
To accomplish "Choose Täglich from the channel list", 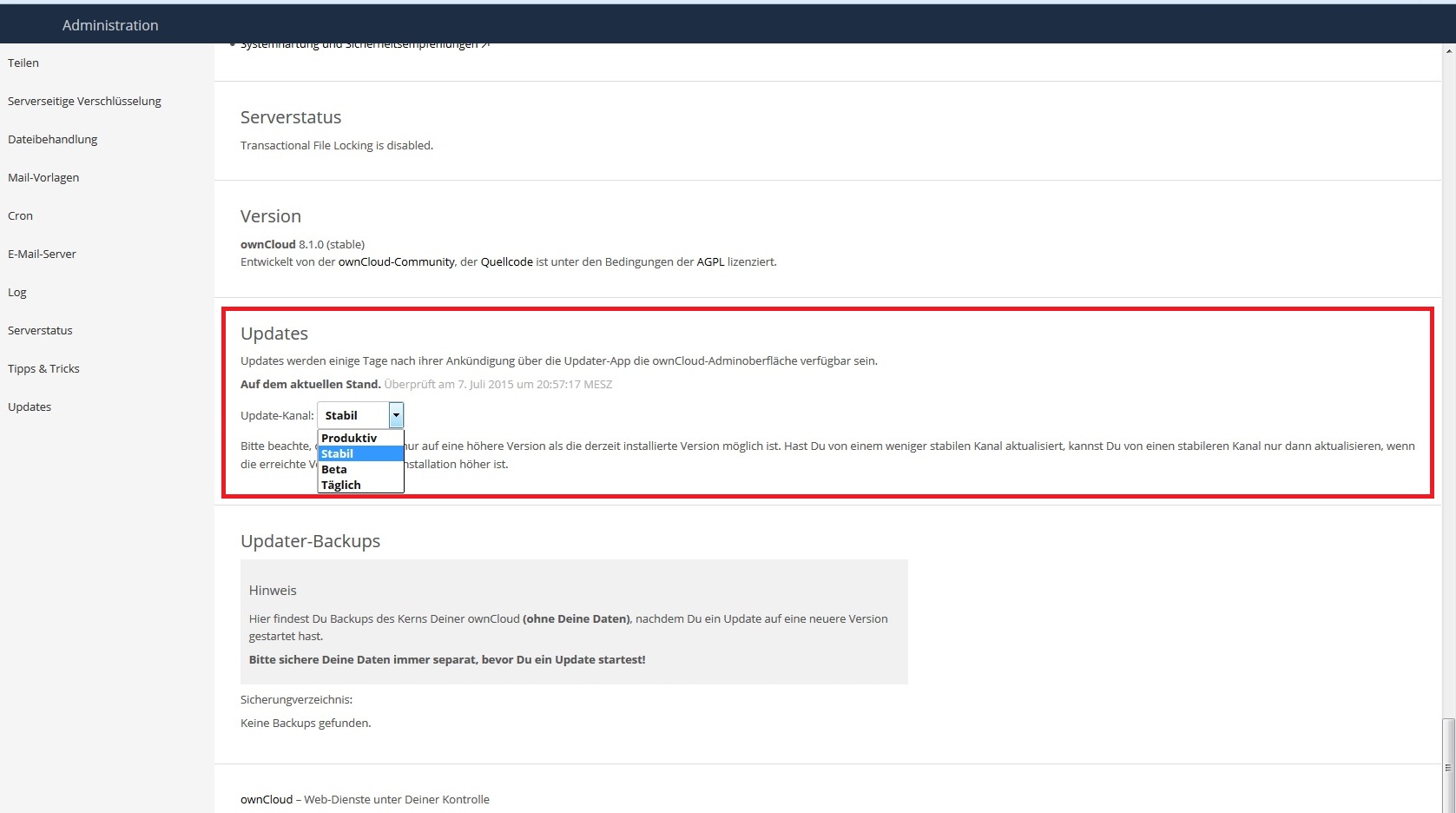I will (x=360, y=485).
